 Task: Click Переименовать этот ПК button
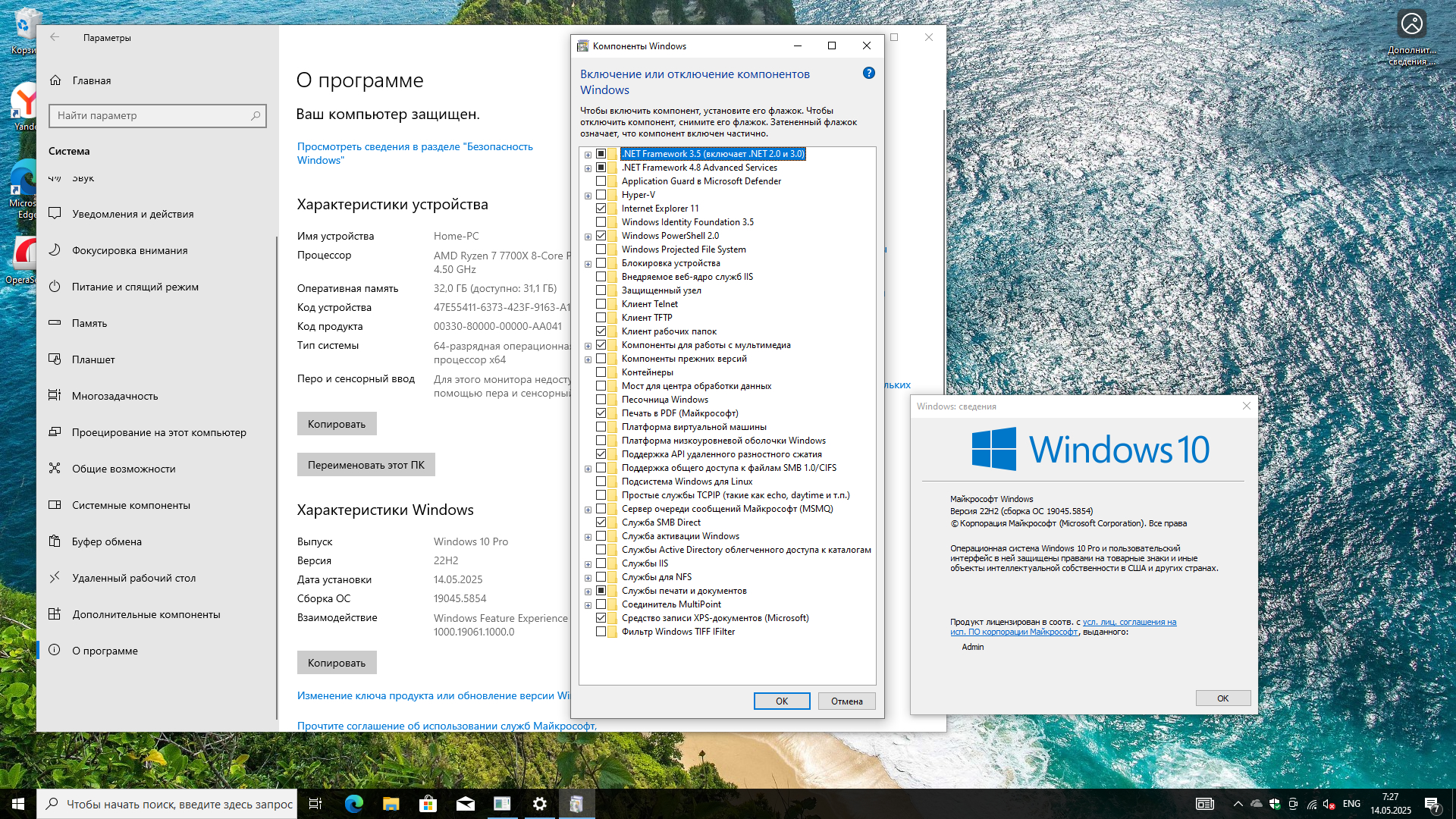(366, 465)
